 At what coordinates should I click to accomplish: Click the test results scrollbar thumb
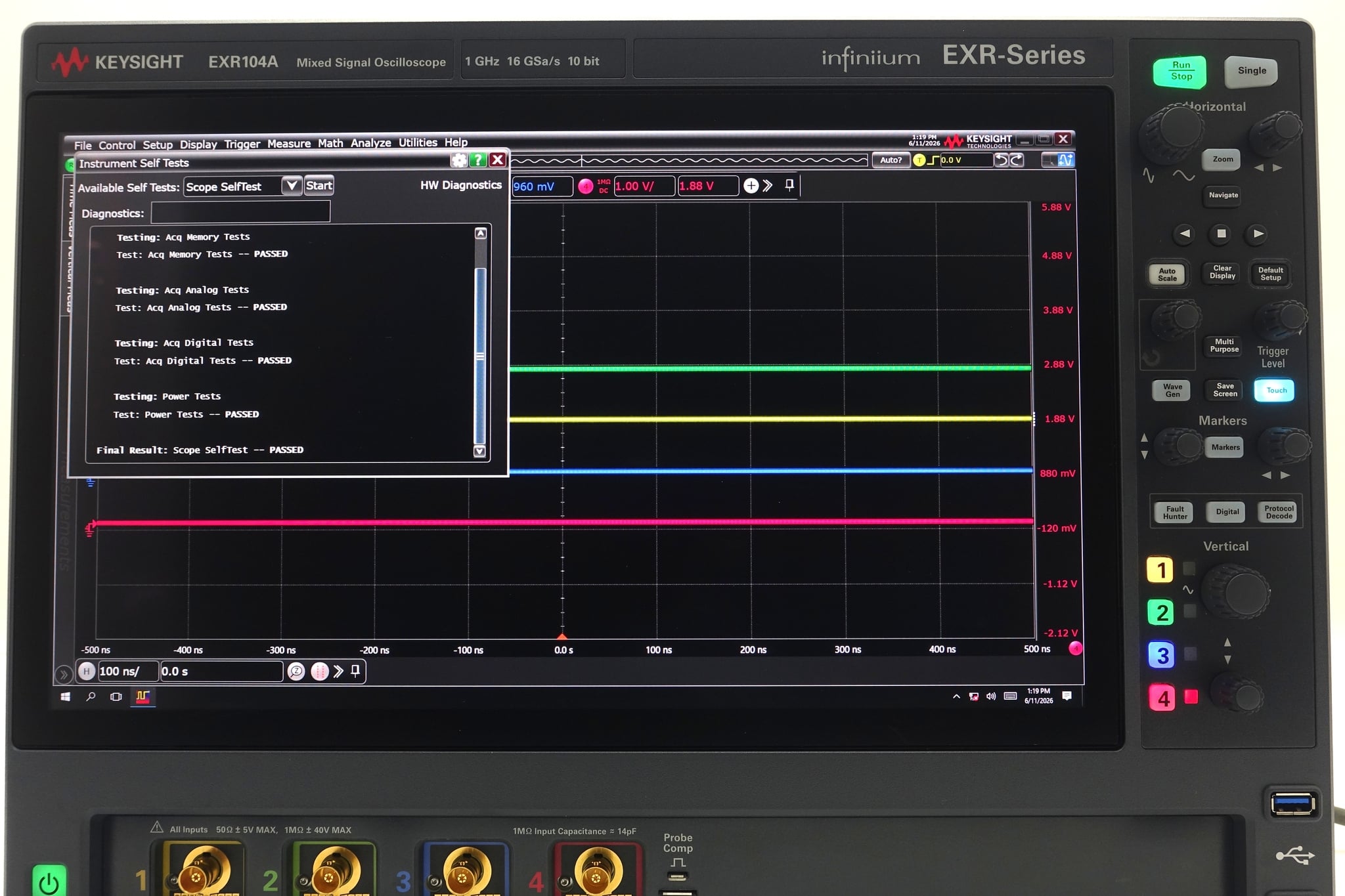480,356
